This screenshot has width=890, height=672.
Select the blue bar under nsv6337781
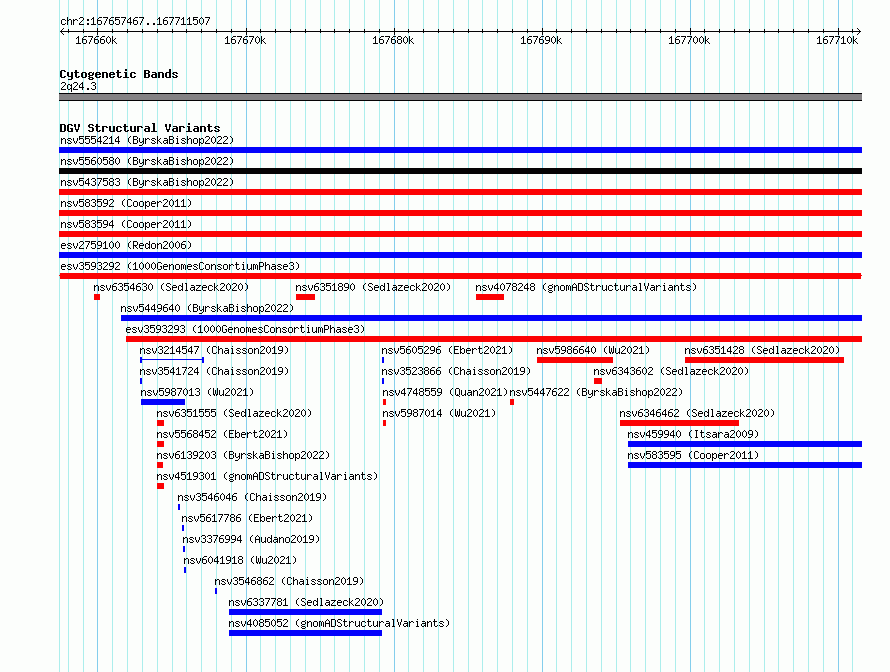pyautogui.click(x=305, y=612)
